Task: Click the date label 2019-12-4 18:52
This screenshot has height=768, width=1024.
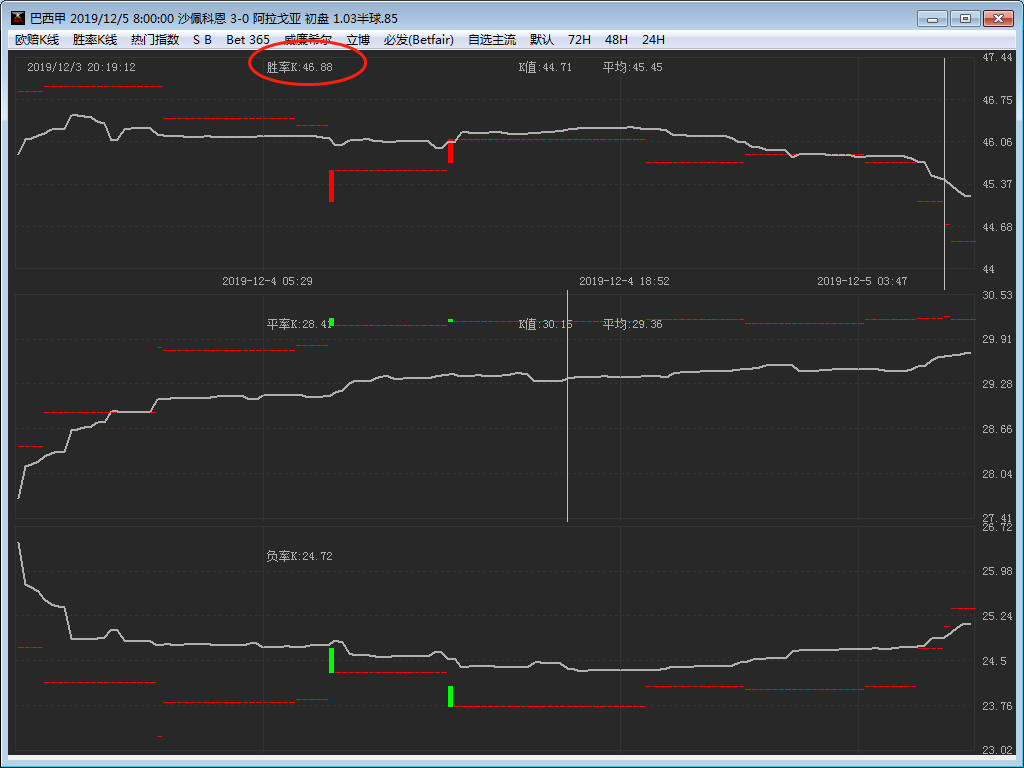Action: (x=624, y=281)
